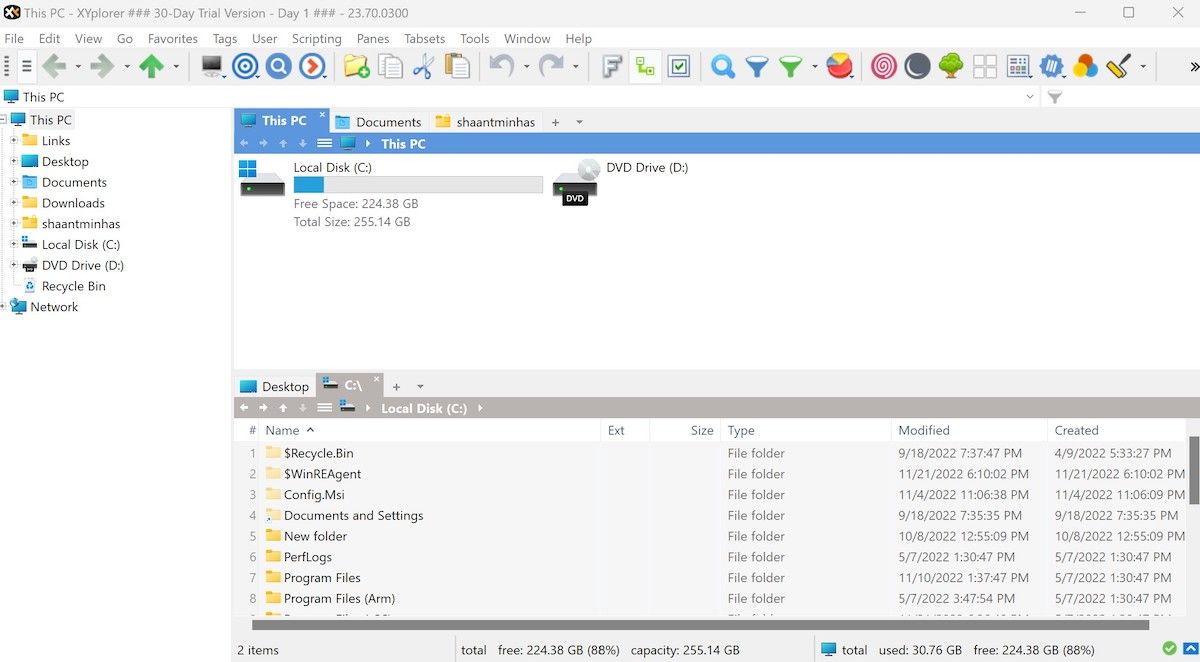Switch to the shaantminhas tab
Screen dimensions: 1200x662
pyautogui.click(x=486, y=122)
